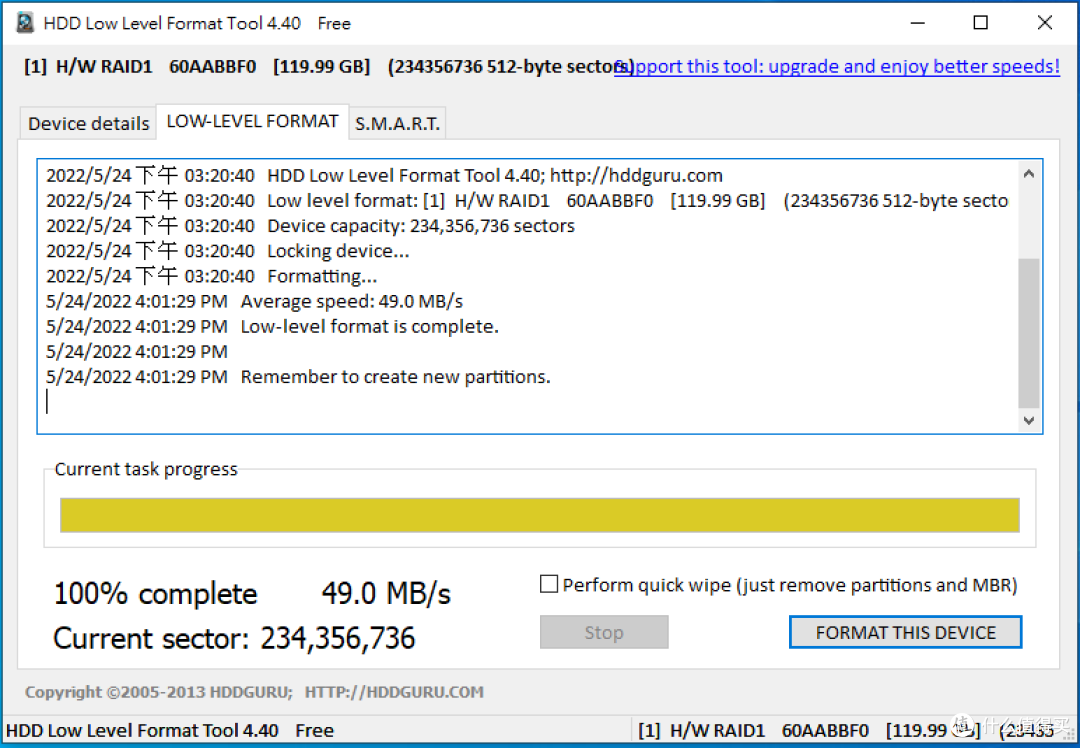Click the large '49.0 MB/s' speed readout
The height and width of the screenshot is (748, 1080).
[386, 593]
